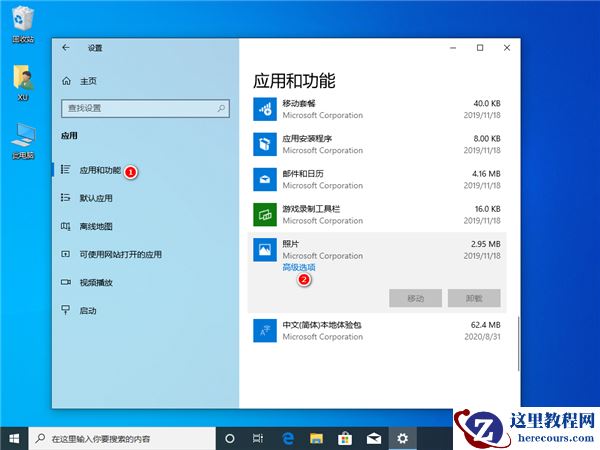Viewport: 600px width, 450px height.
Task: Open the 主页 home icon
Action: [x=66, y=81]
